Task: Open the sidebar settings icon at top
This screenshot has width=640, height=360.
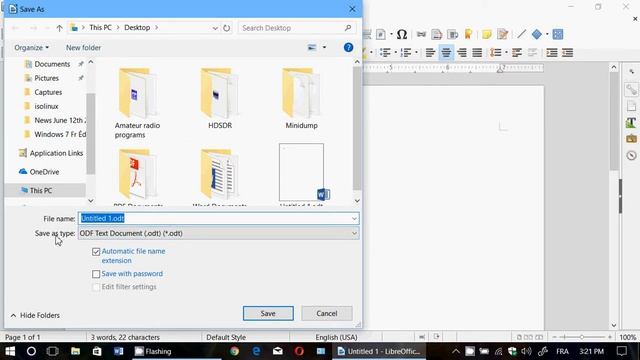Action: pyautogui.click(x=631, y=71)
